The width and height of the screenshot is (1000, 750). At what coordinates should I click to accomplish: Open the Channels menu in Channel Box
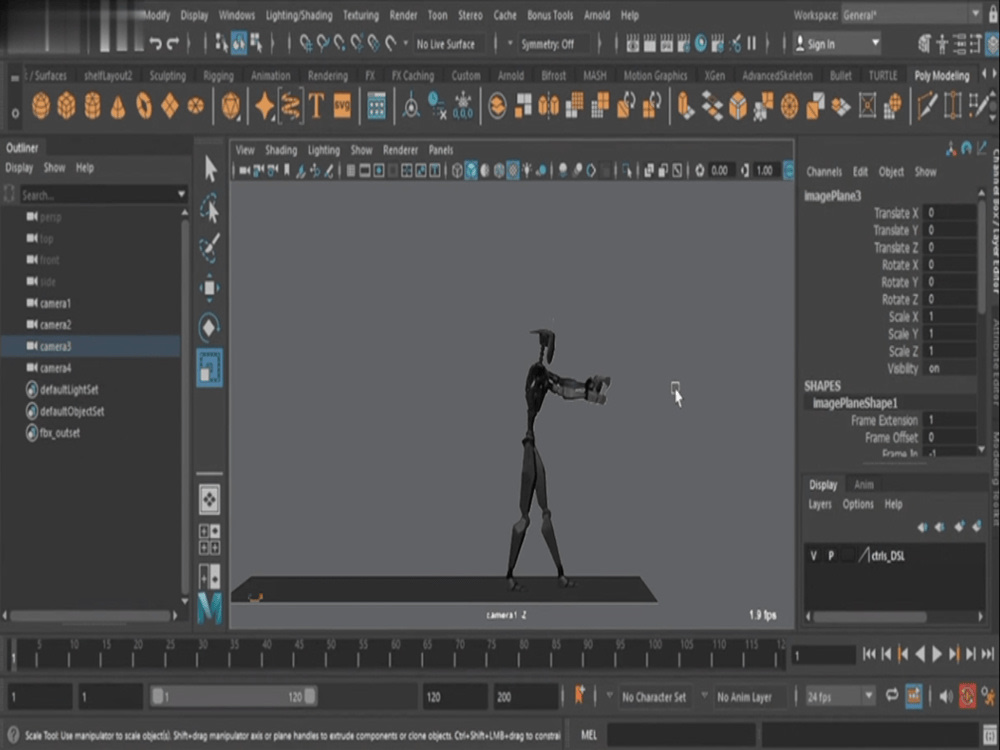pyautogui.click(x=823, y=172)
